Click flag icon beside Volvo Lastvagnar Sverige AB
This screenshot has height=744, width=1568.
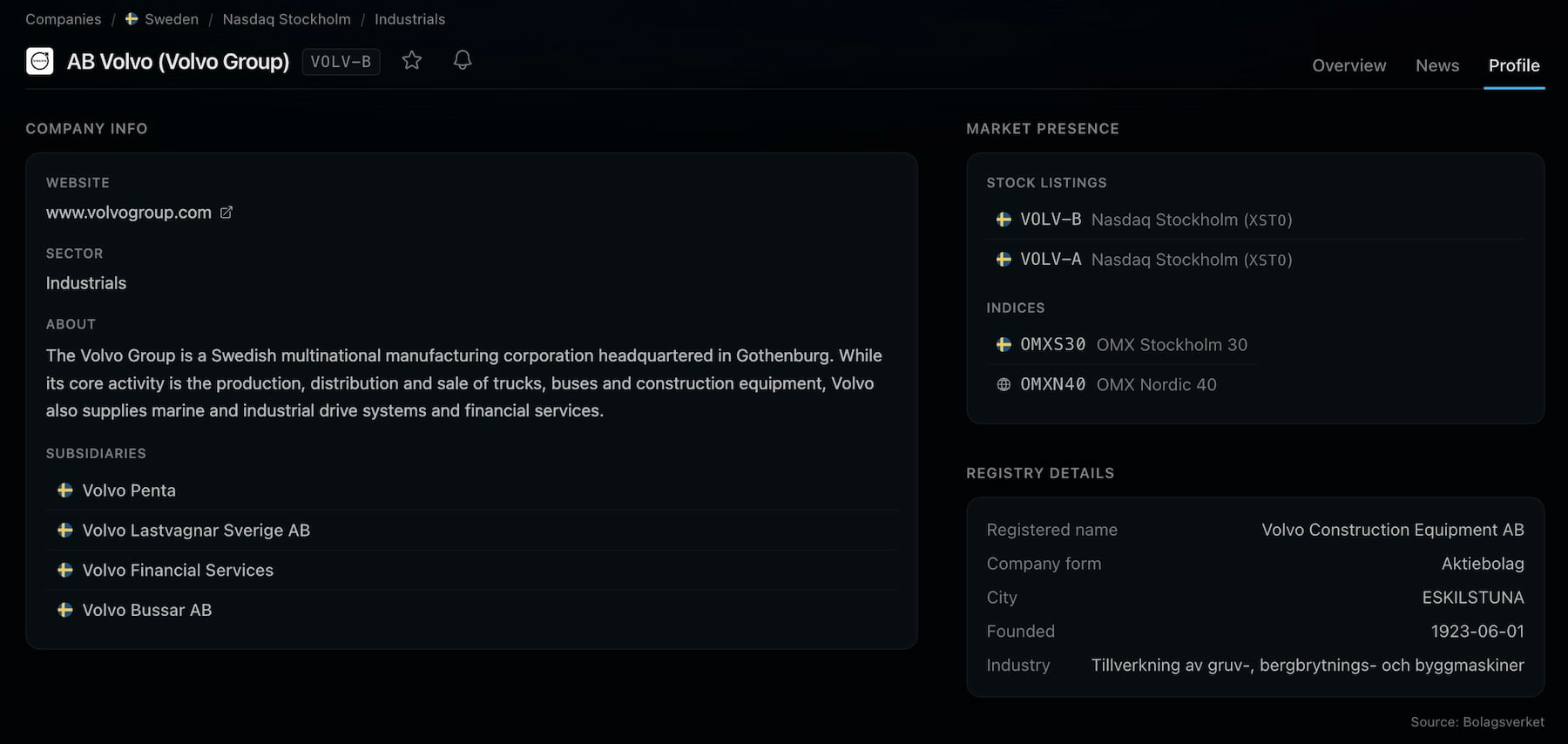point(64,530)
